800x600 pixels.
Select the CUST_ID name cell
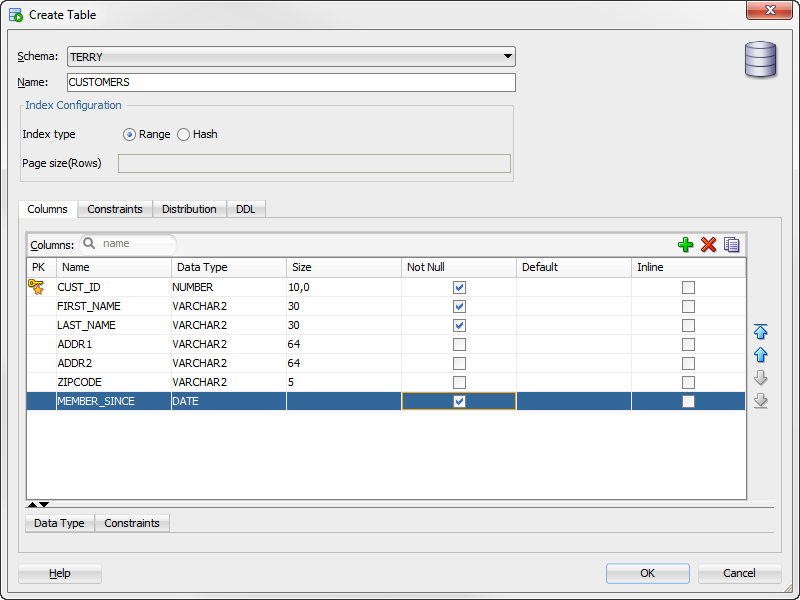pos(114,287)
